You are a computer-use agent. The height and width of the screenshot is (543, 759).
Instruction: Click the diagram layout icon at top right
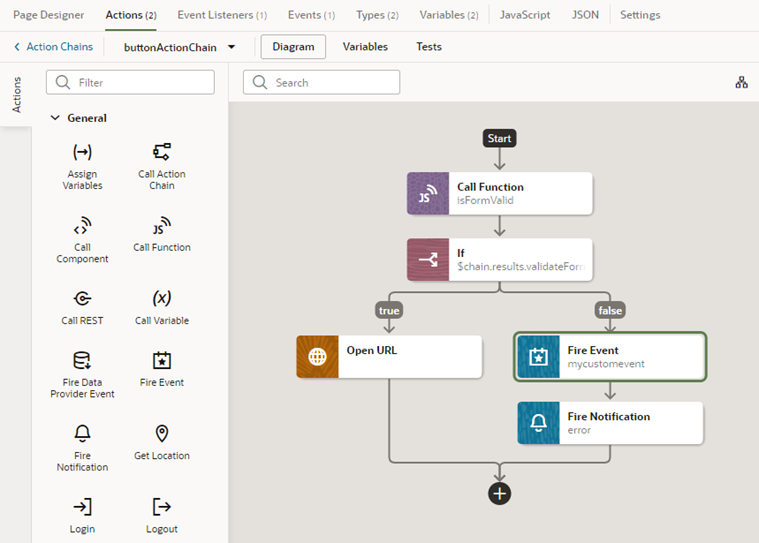[x=742, y=82]
